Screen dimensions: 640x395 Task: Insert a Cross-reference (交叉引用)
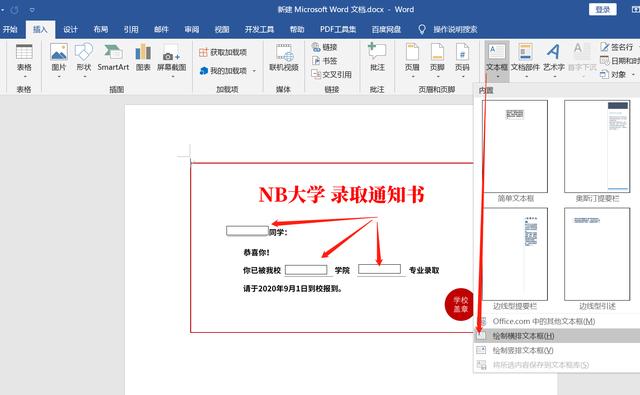[331, 74]
